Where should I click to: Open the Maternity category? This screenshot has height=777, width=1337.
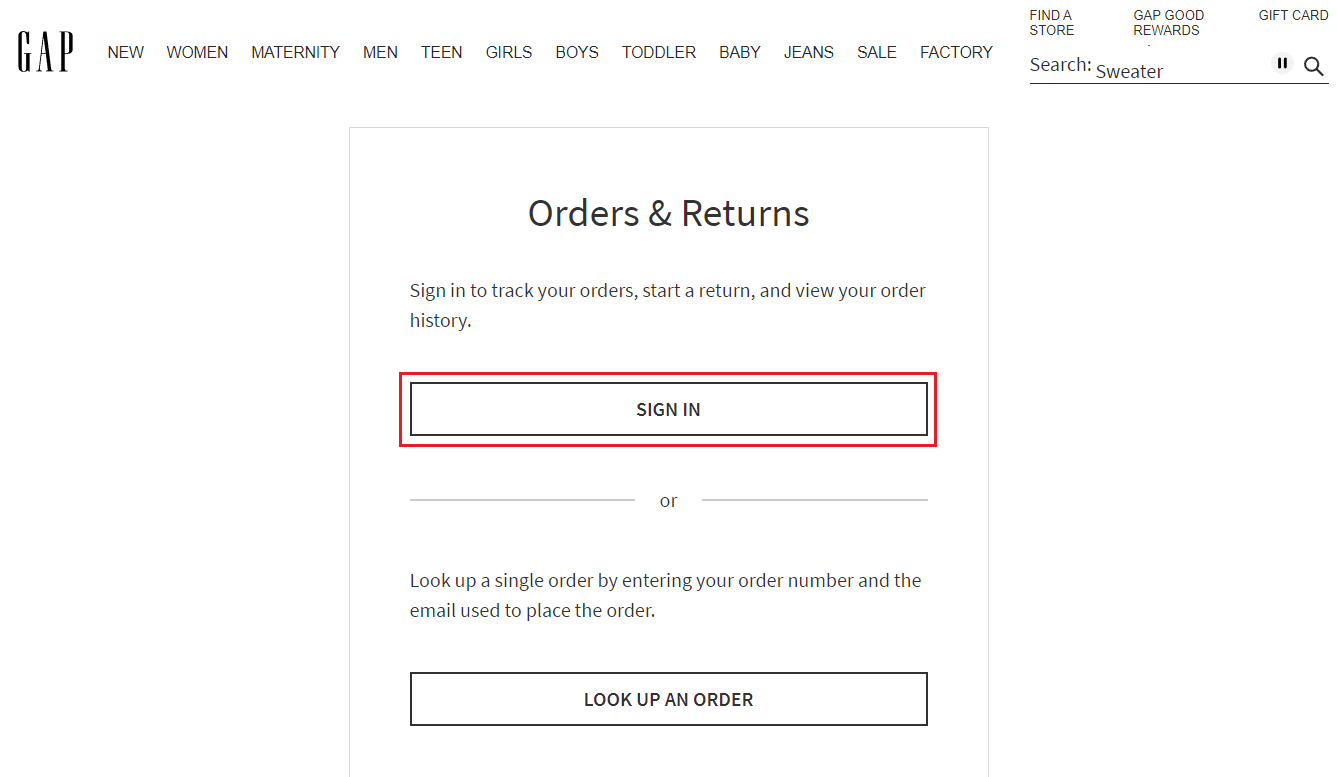pos(295,52)
